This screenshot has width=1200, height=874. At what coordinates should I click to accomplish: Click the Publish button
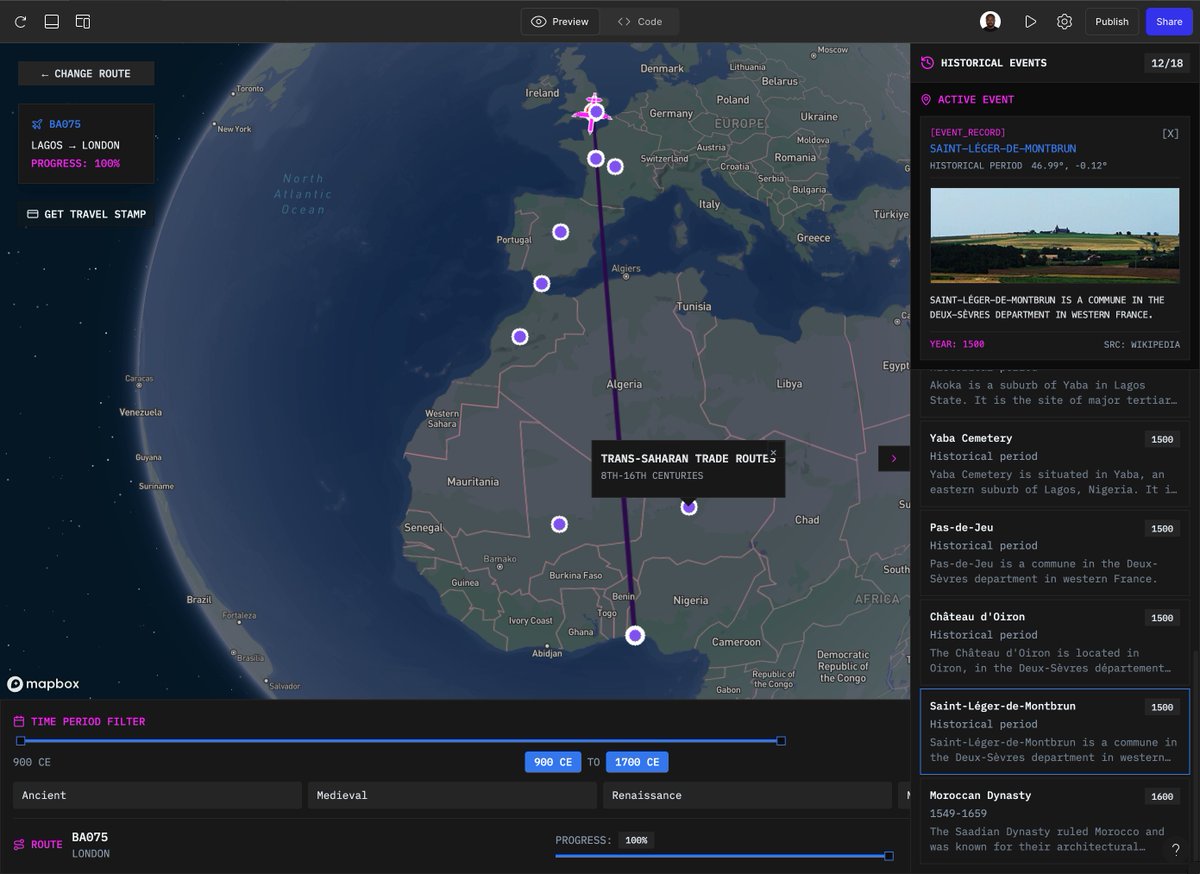[1111, 21]
